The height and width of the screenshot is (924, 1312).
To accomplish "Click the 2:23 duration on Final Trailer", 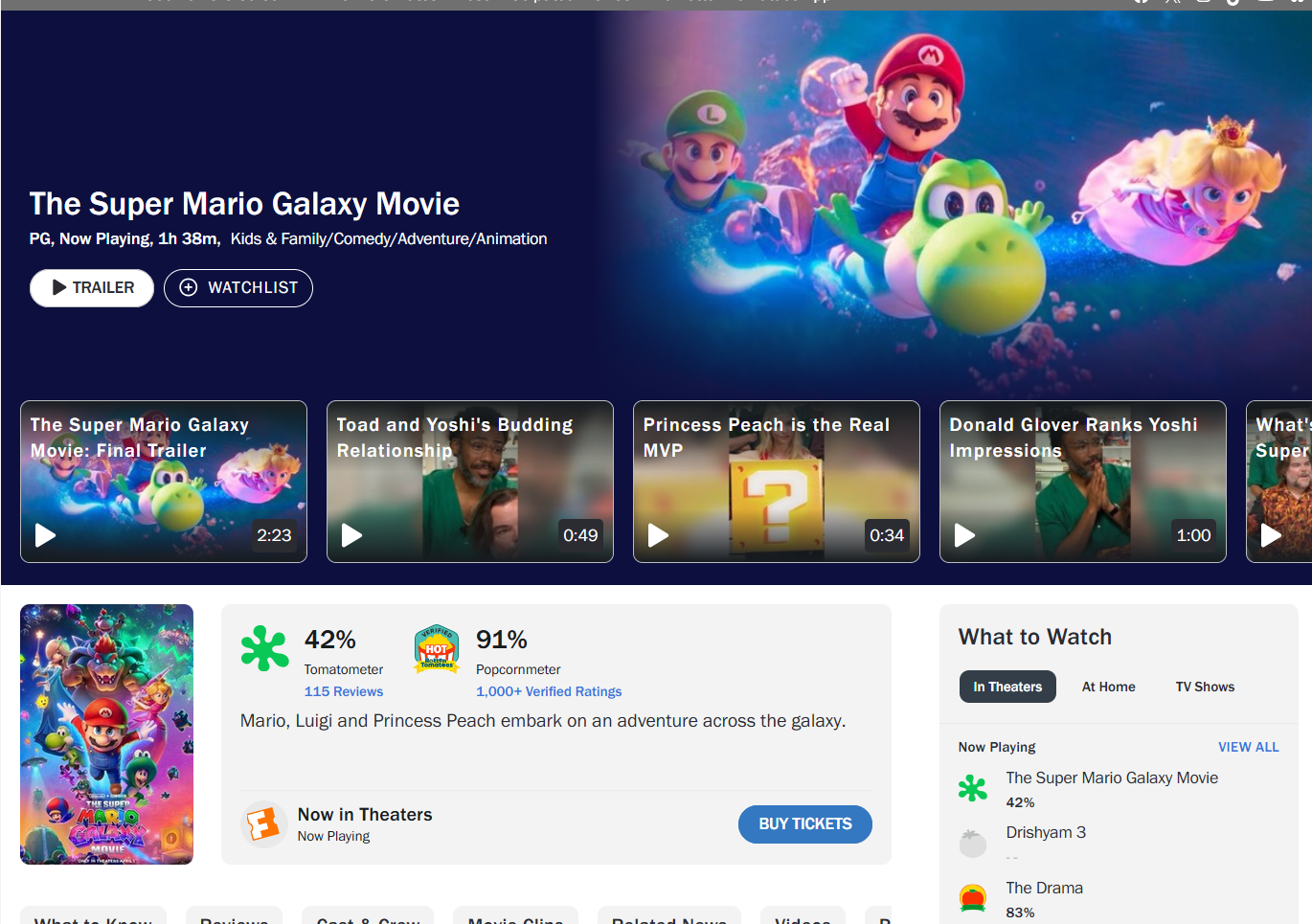I will (274, 535).
